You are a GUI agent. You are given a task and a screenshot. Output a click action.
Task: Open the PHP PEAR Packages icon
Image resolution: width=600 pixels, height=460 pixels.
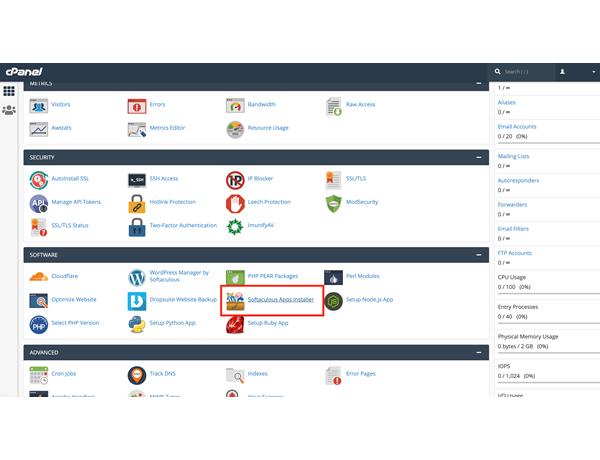pos(235,278)
